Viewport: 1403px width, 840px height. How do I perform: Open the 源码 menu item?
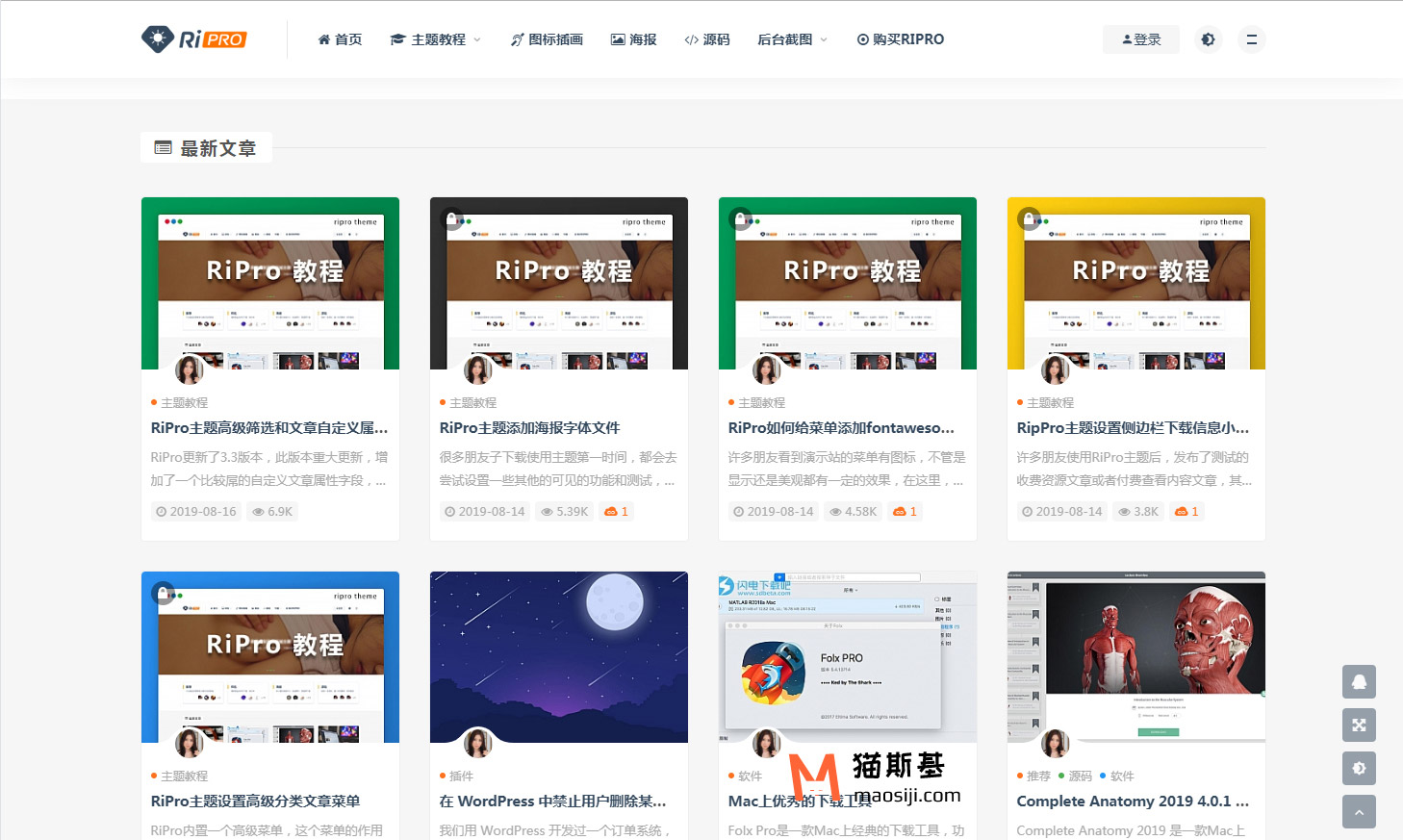pyautogui.click(x=707, y=39)
